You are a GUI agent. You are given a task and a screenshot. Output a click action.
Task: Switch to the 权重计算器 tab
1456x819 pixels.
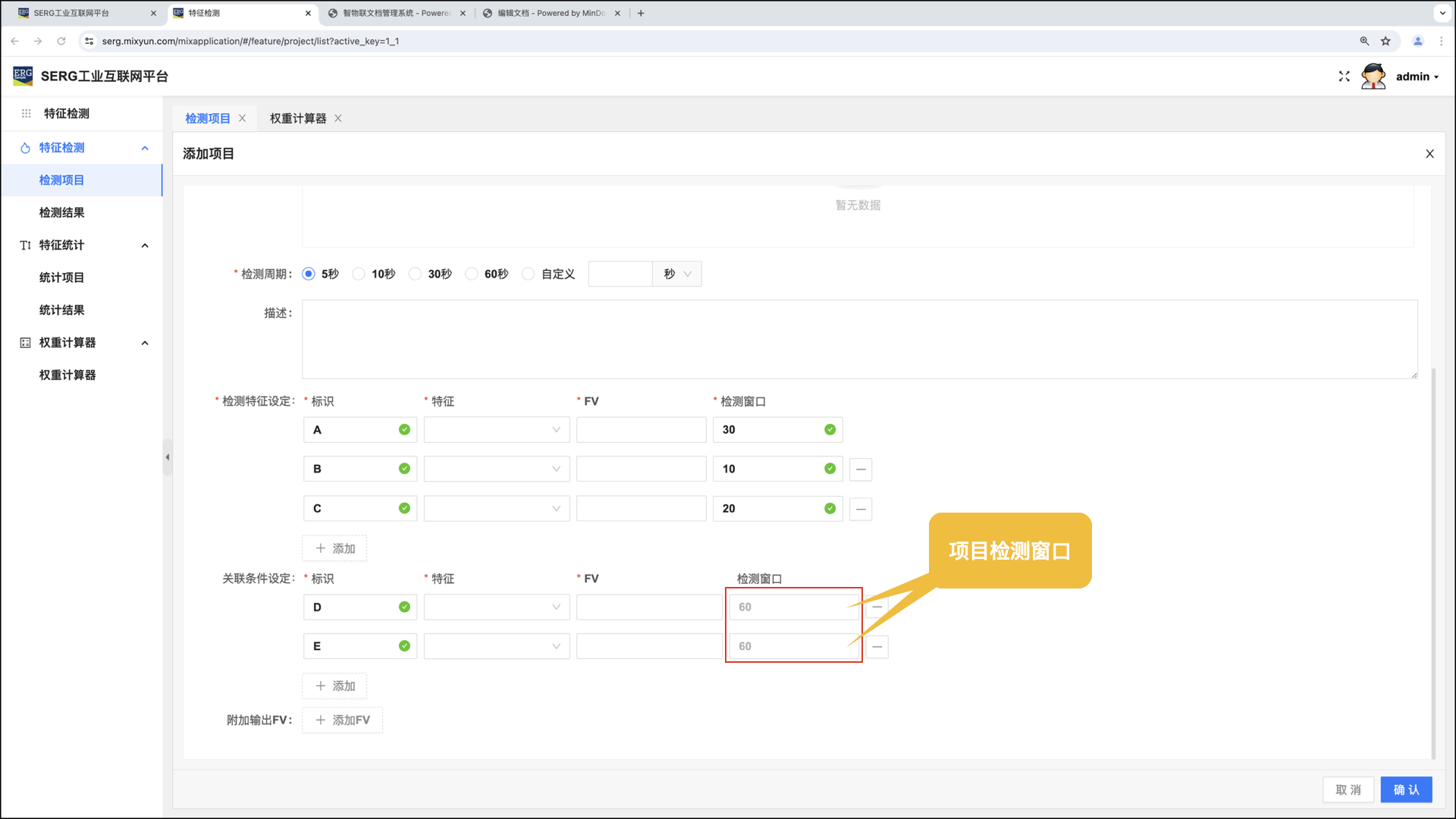click(298, 118)
